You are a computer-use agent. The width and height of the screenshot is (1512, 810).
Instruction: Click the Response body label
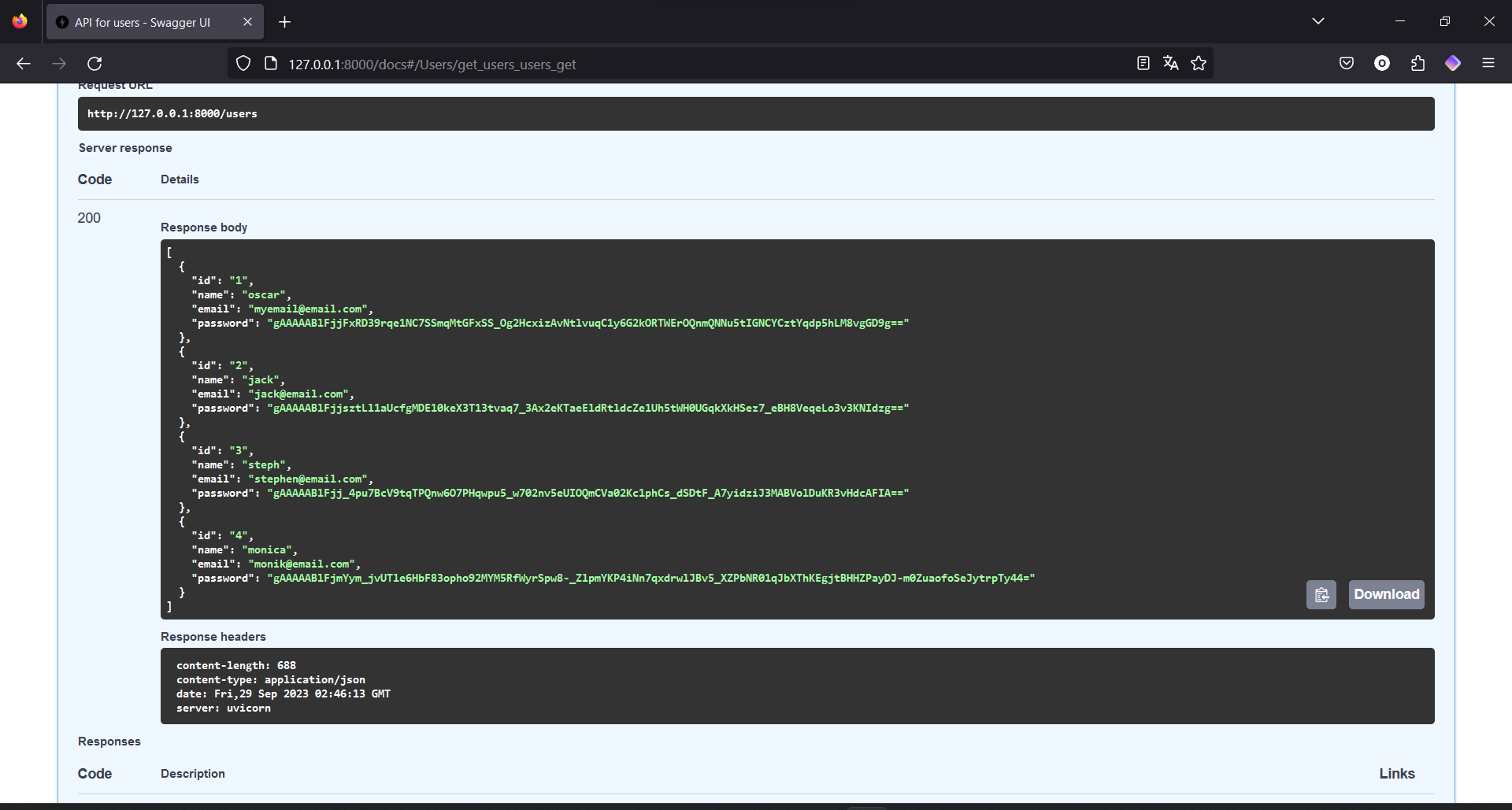coord(204,227)
